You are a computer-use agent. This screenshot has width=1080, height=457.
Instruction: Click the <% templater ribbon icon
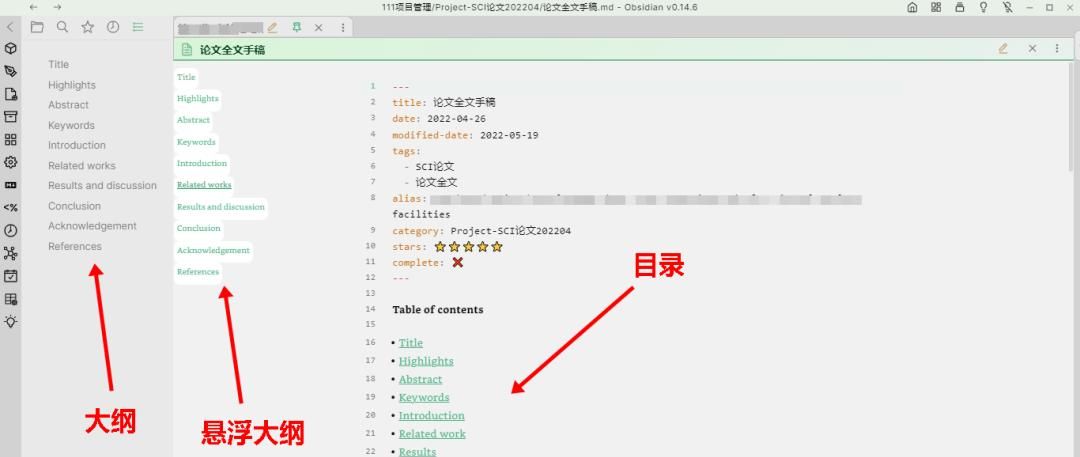10,207
